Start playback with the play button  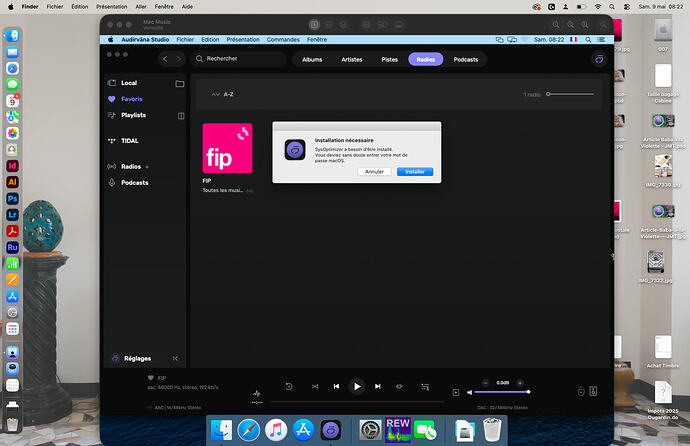(x=357, y=386)
